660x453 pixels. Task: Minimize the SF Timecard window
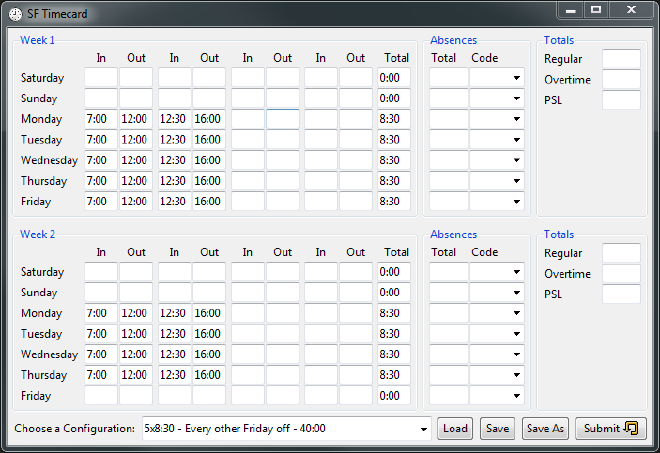pyautogui.click(x=571, y=10)
